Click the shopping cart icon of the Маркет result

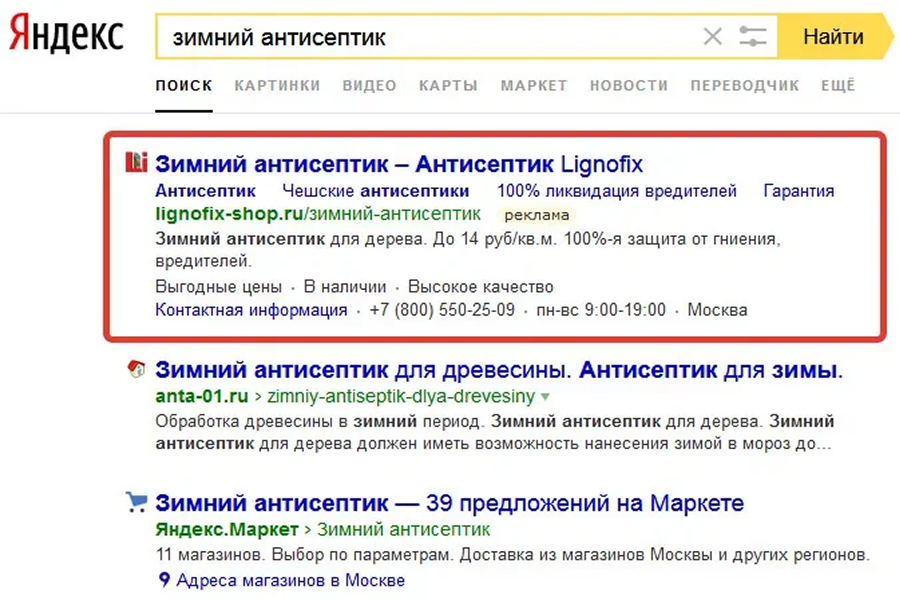coord(138,502)
